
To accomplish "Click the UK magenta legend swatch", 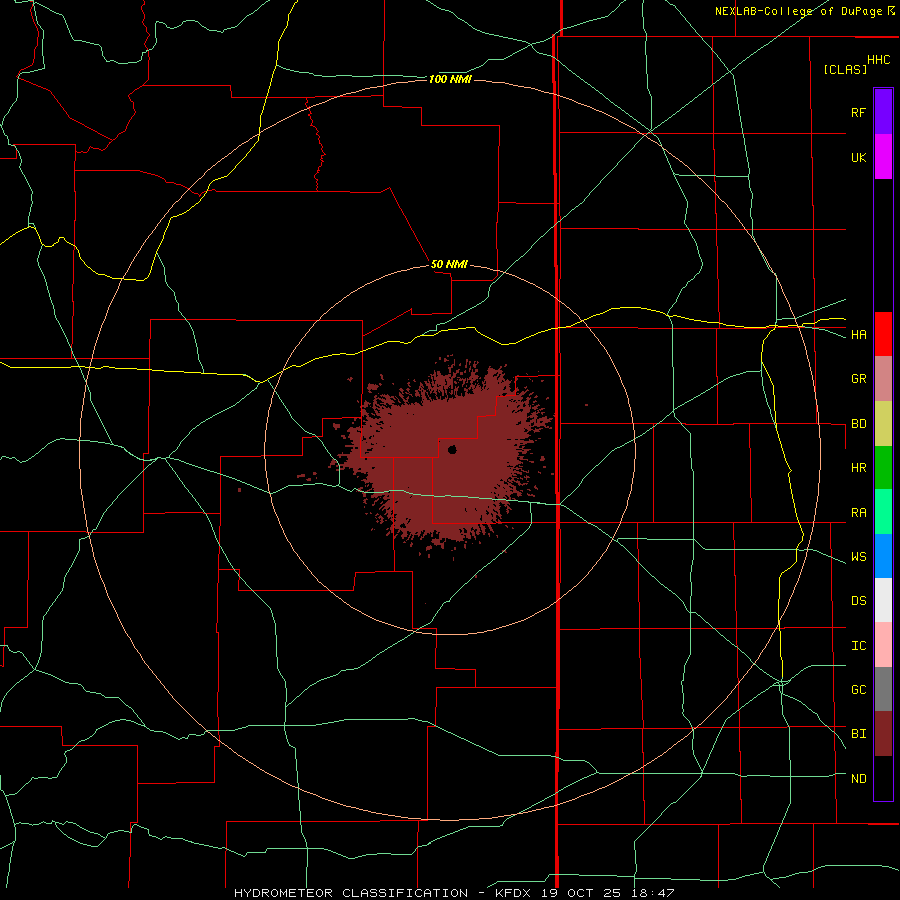I will coord(883,156).
